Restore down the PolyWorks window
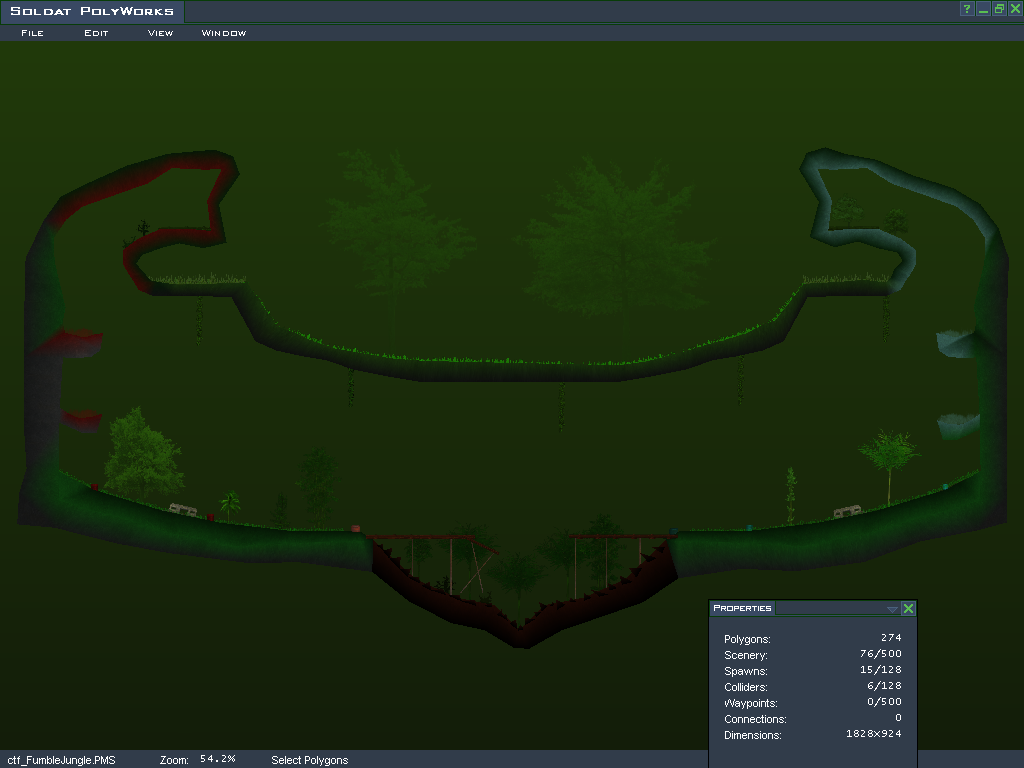 pyautogui.click(x=999, y=9)
